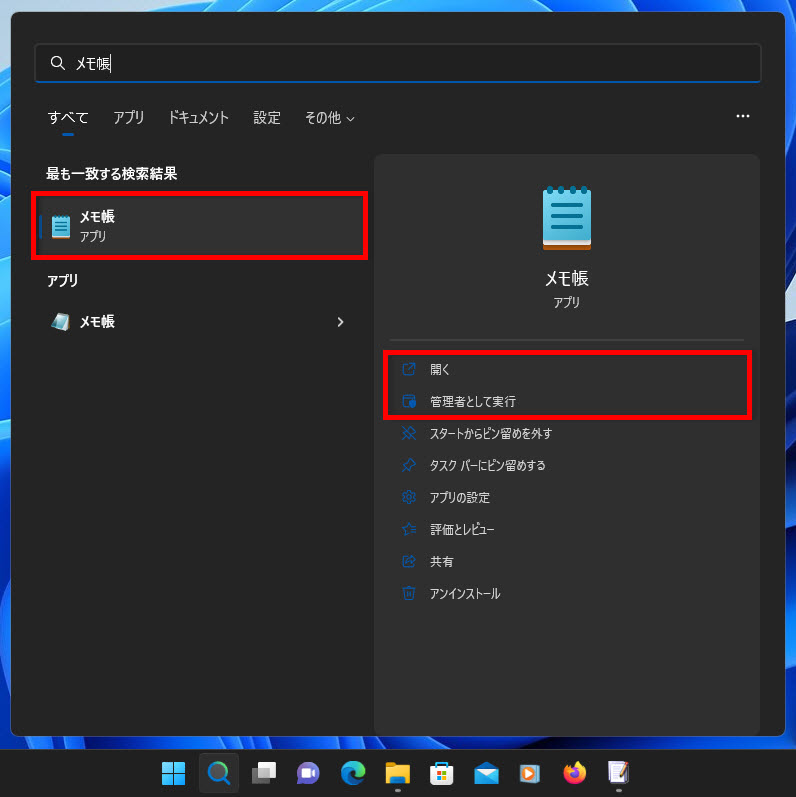Viewport: 796px width, 797px height.
Task: Click 開く to launch Notepad
Action: (440, 370)
